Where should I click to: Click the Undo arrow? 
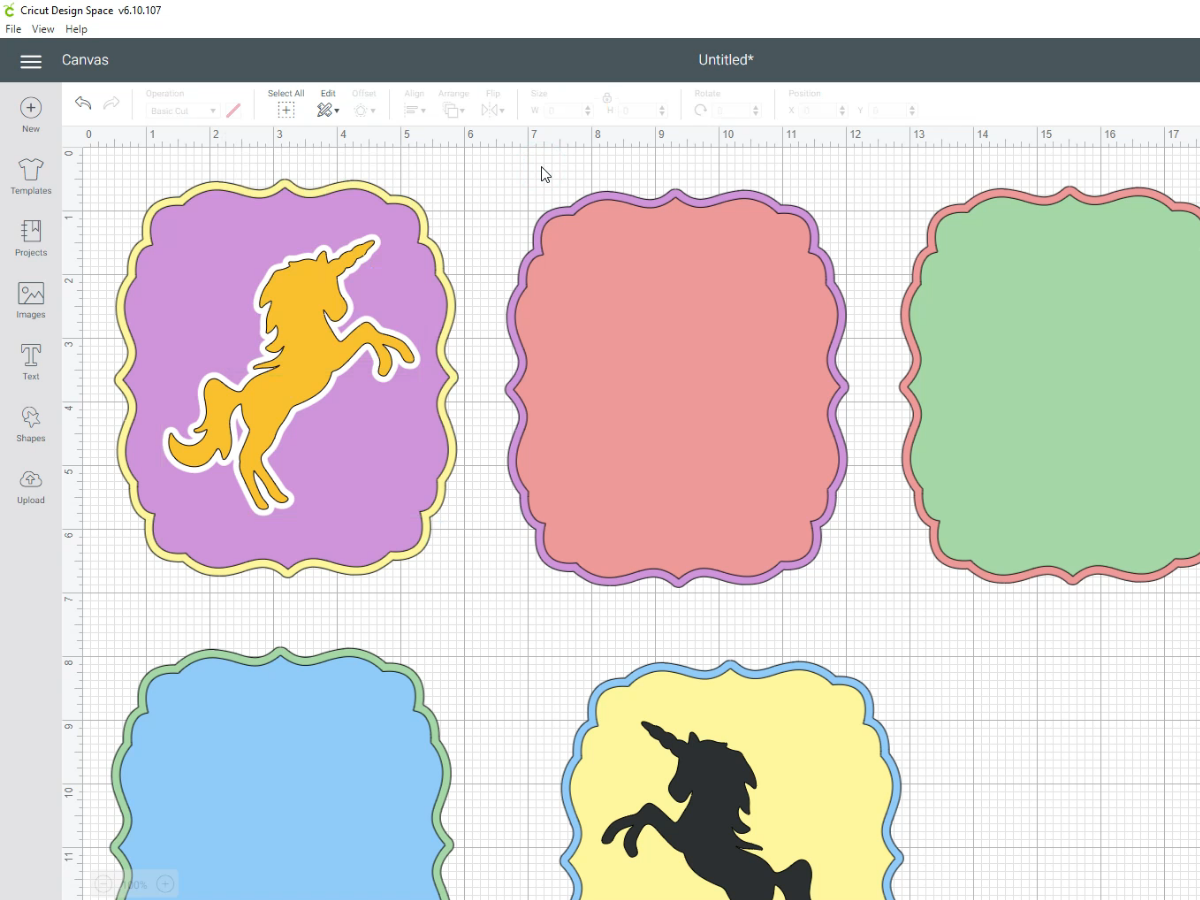point(83,104)
